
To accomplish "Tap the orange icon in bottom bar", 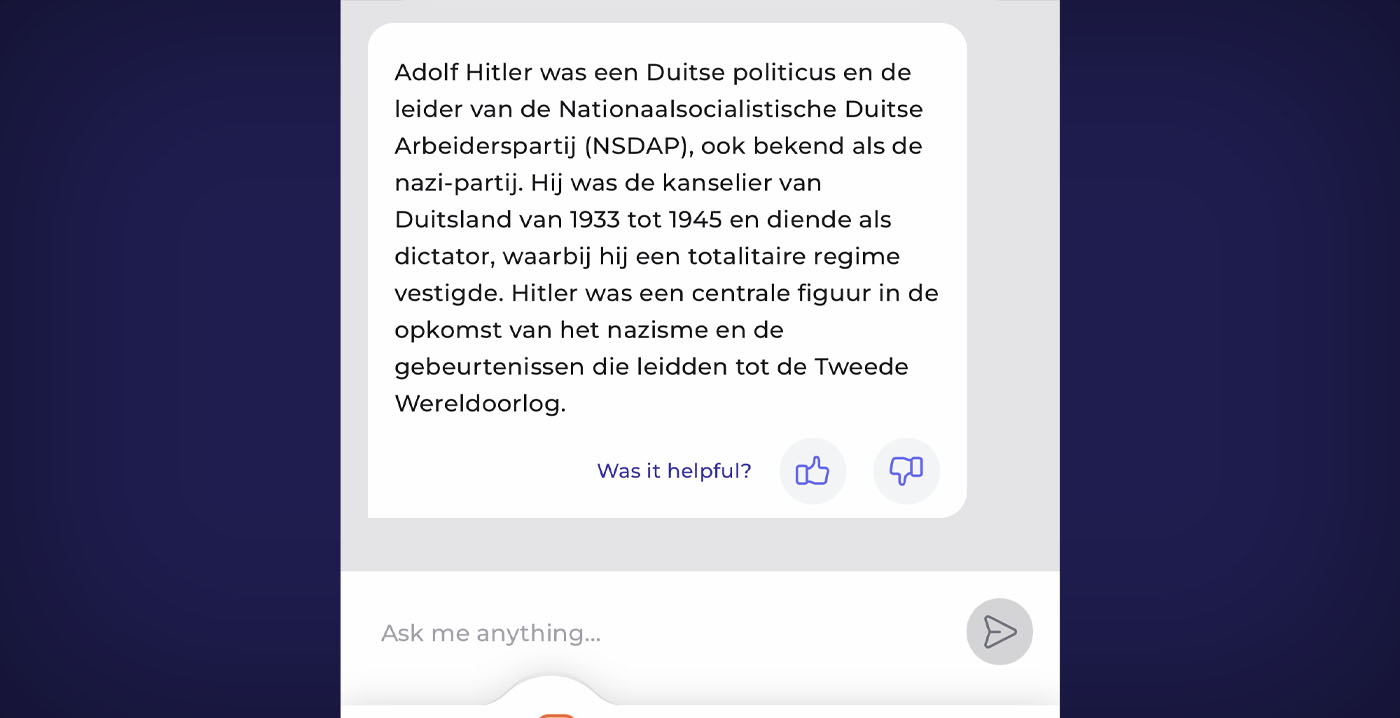I will (x=556, y=714).
